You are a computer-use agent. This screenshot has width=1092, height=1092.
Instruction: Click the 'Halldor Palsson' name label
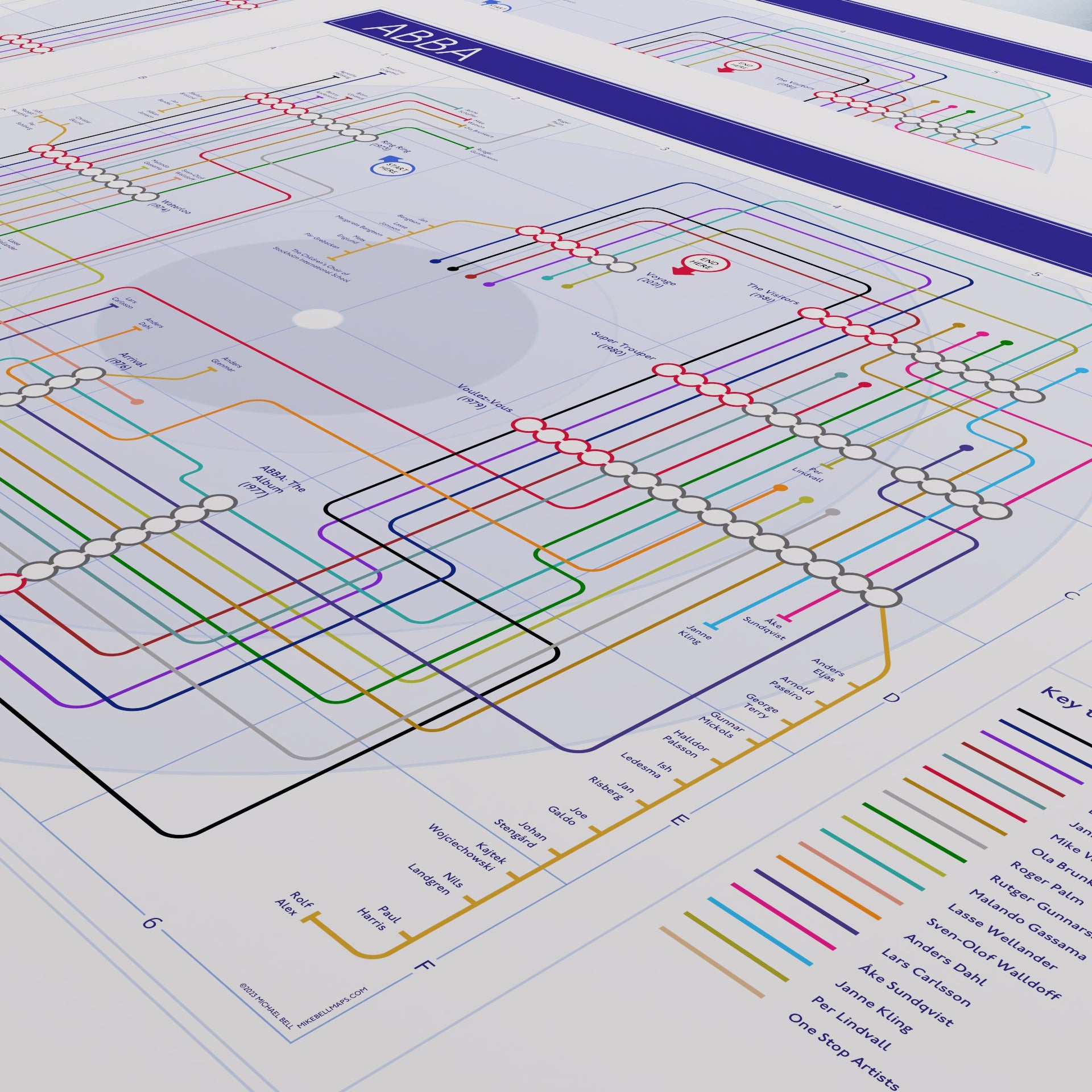tap(685, 743)
